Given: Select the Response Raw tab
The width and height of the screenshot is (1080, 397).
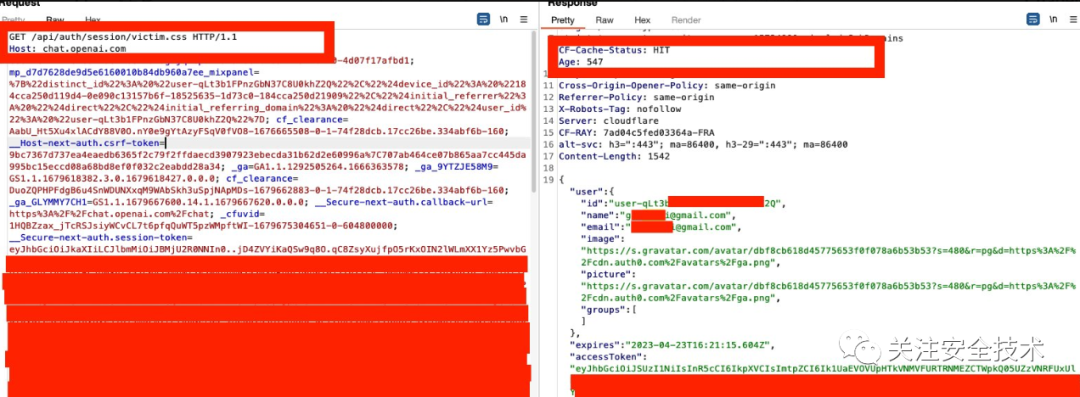Looking at the screenshot, I should (x=605, y=20).
